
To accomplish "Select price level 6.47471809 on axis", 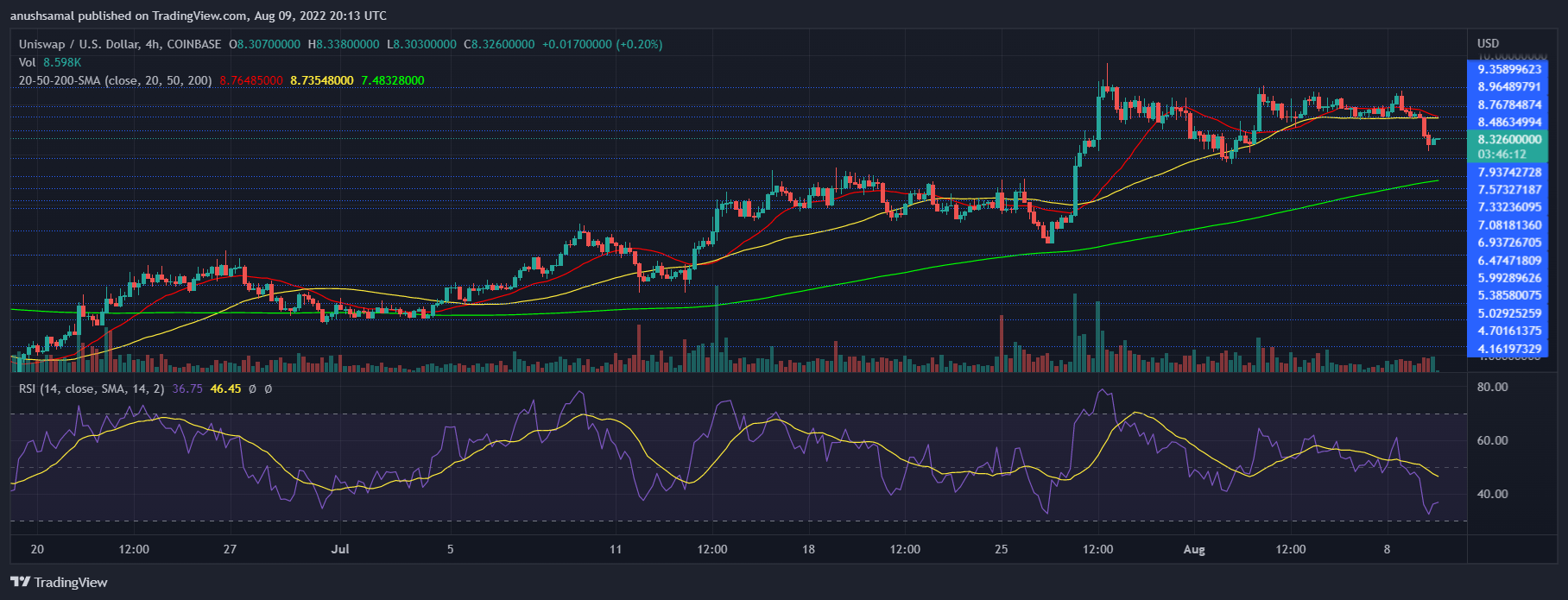I will [1509, 261].
